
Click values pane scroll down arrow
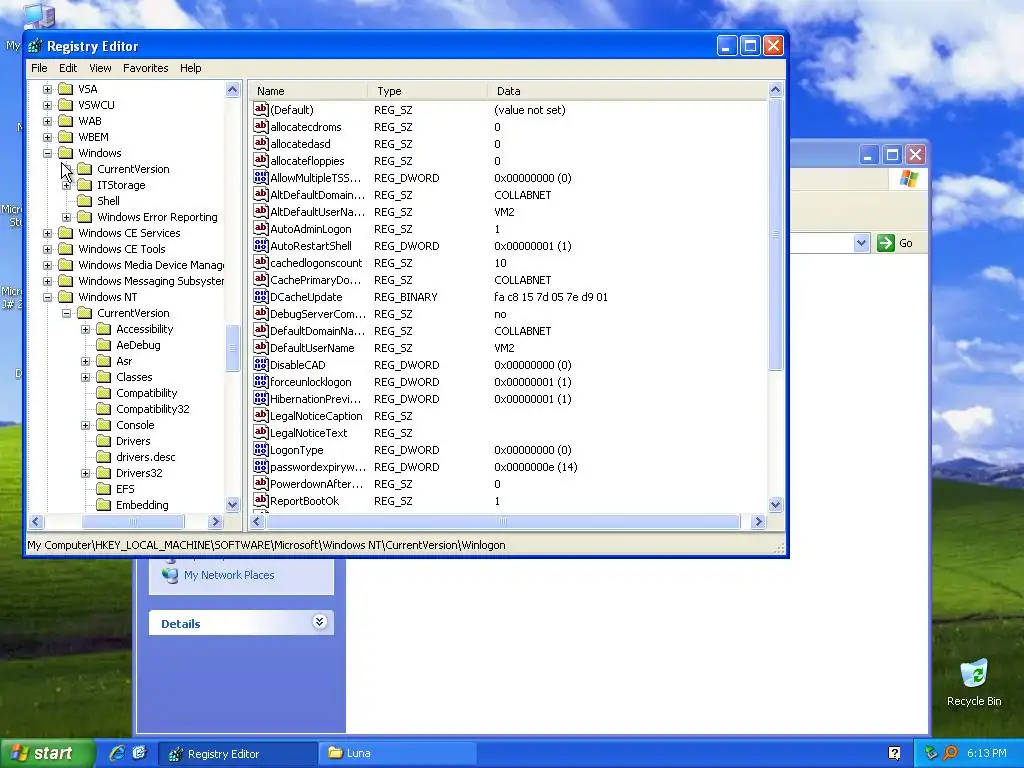click(x=775, y=504)
